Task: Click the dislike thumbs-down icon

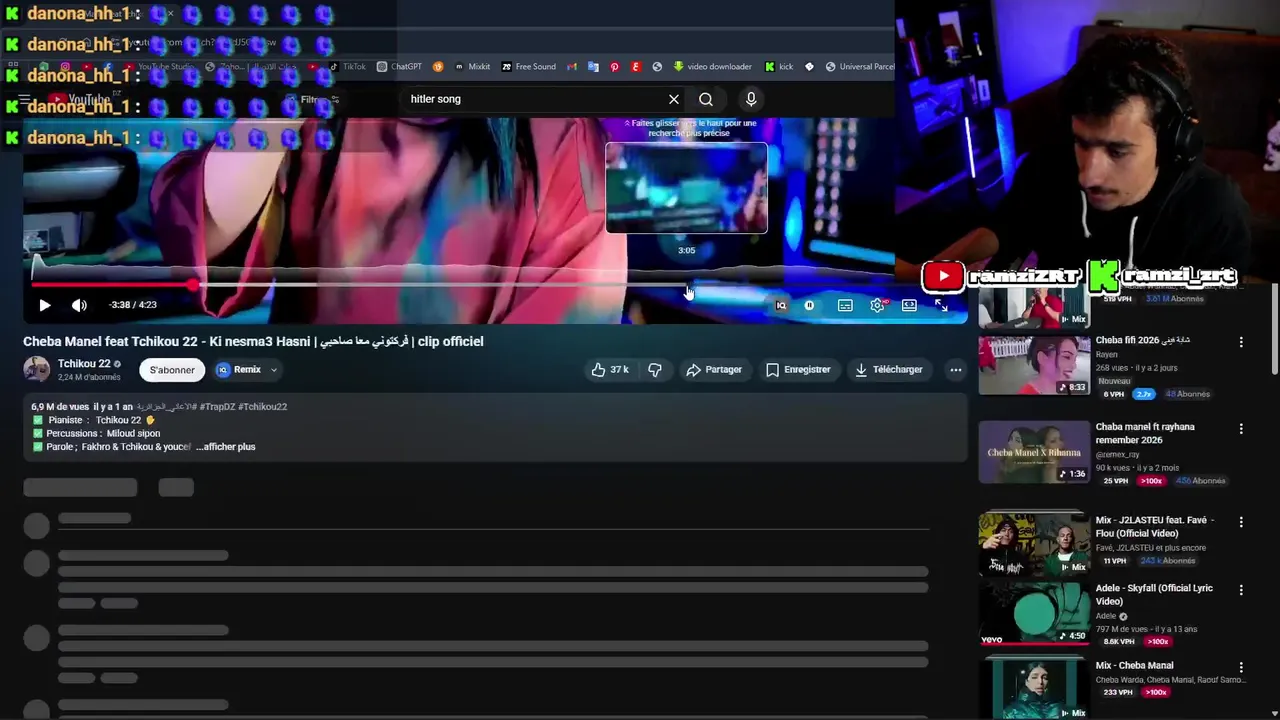Action: point(655,370)
